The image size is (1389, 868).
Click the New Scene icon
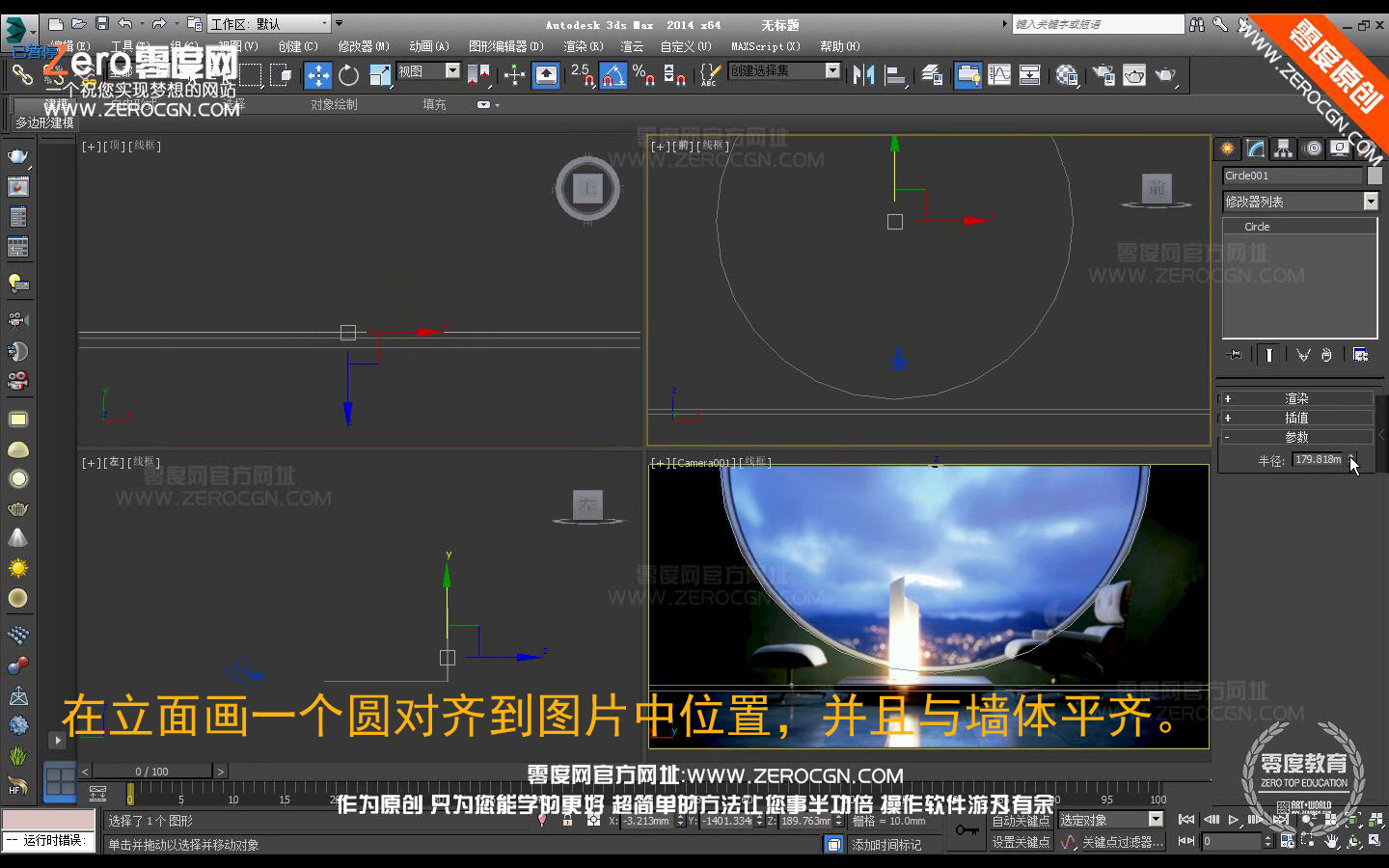[x=56, y=24]
